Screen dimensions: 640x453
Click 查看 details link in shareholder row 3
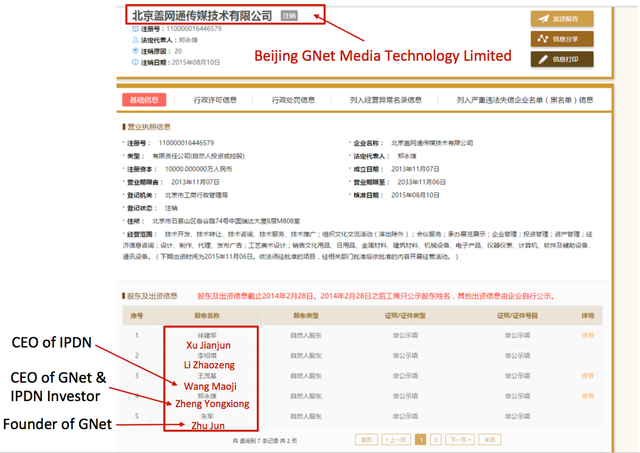(588, 376)
